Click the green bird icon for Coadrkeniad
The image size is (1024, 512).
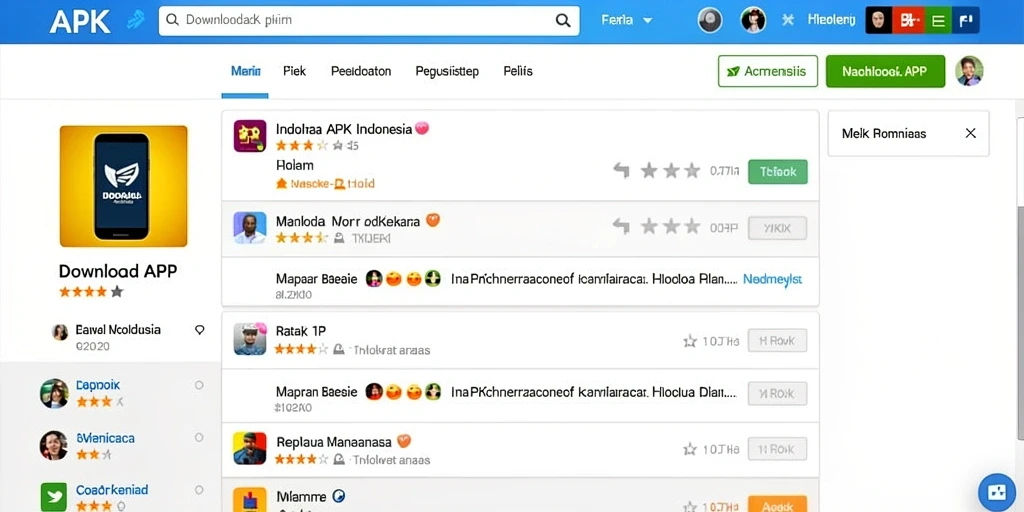pos(54,497)
